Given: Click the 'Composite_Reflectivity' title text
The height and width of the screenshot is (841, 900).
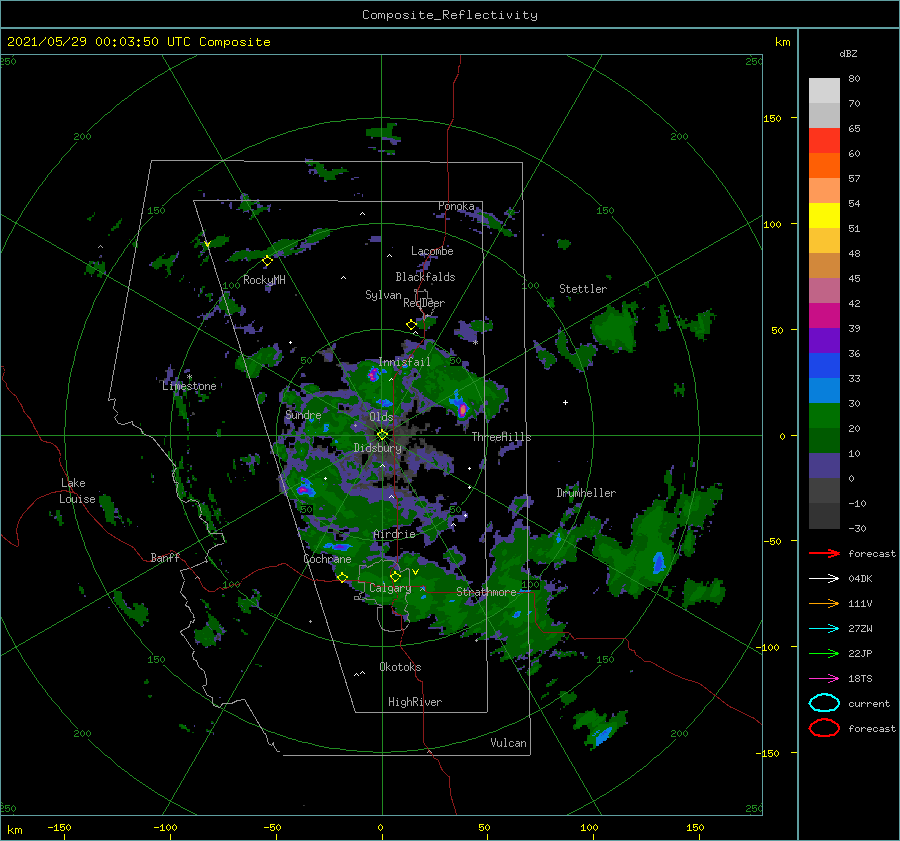Looking at the screenshot, I should click(450, 15).
